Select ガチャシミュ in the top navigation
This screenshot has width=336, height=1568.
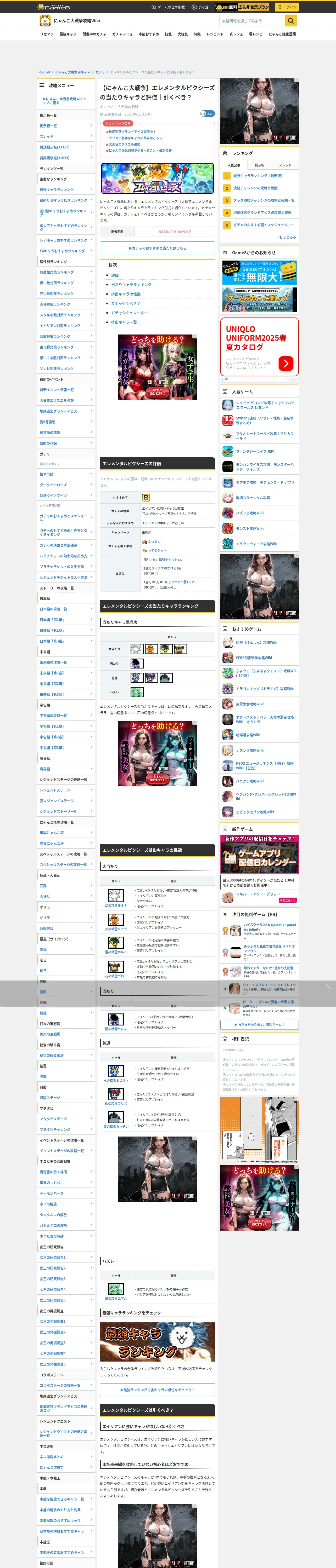(122, 34)
